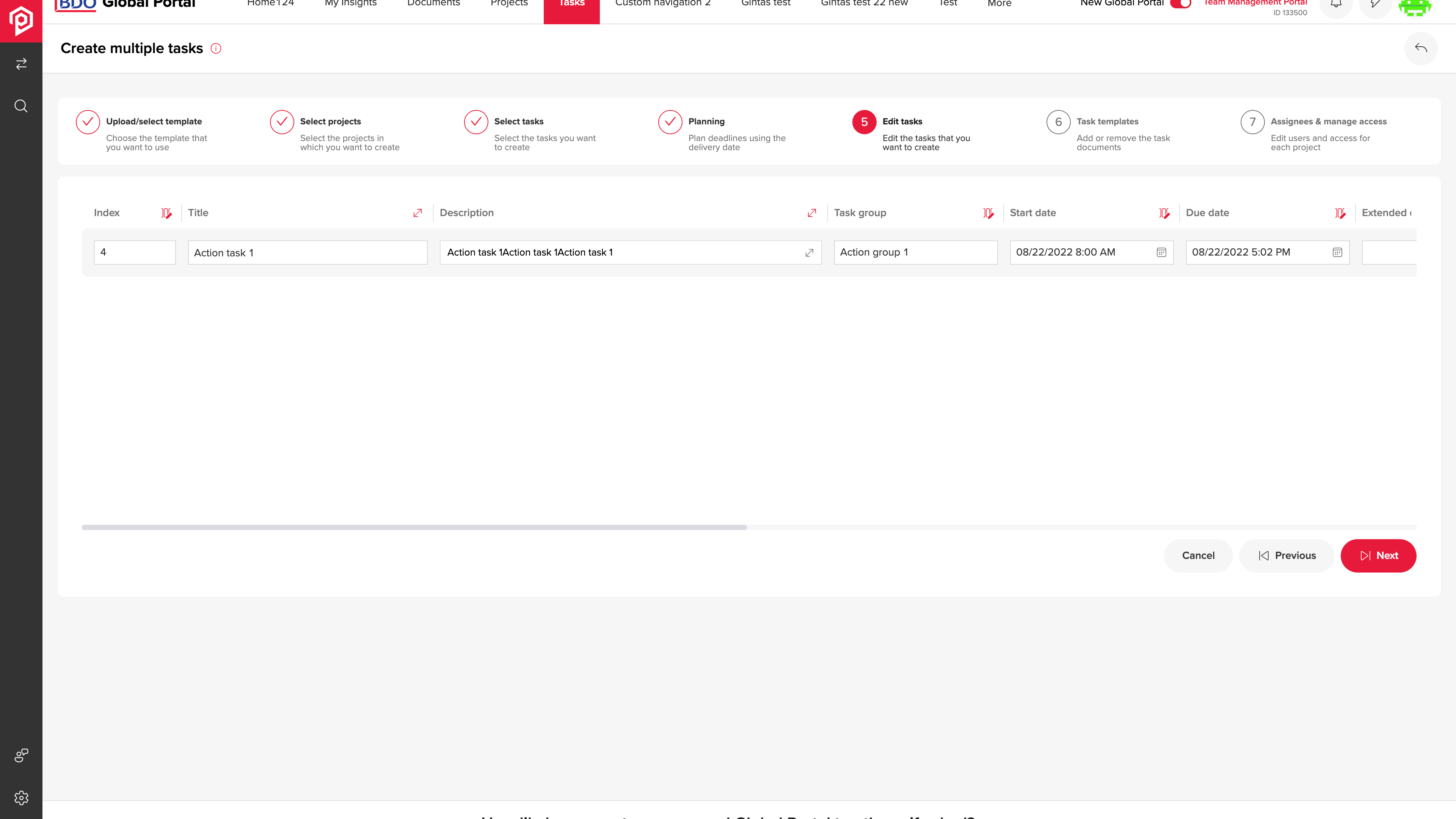Click the sidebar settings gear icon
The height and width of the screenshot is (819, 1456).
(x=21, y=797)
